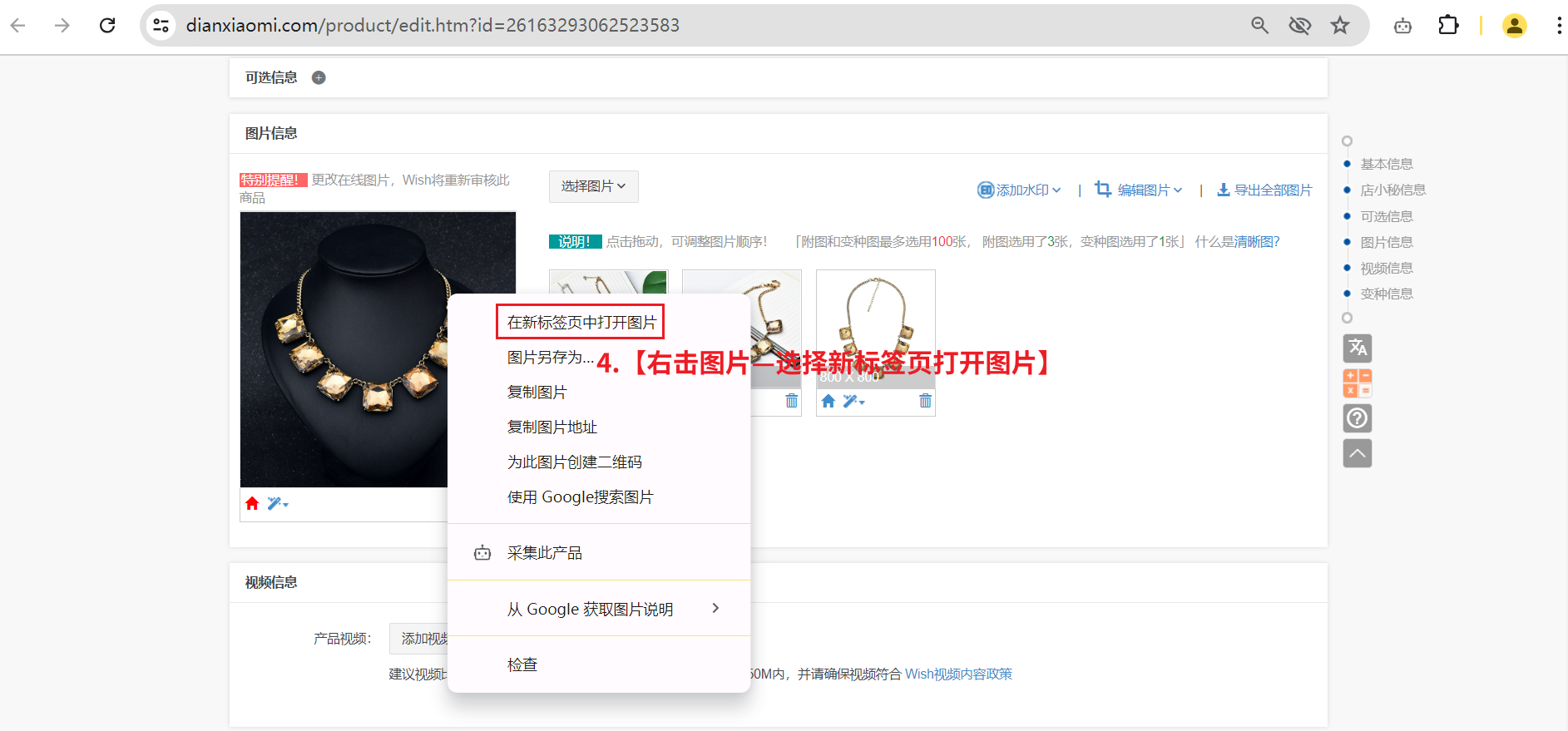Delete the second thumbnail with its trash icon
Viewport: 1568px width, 731px height.
click(791, 401)
